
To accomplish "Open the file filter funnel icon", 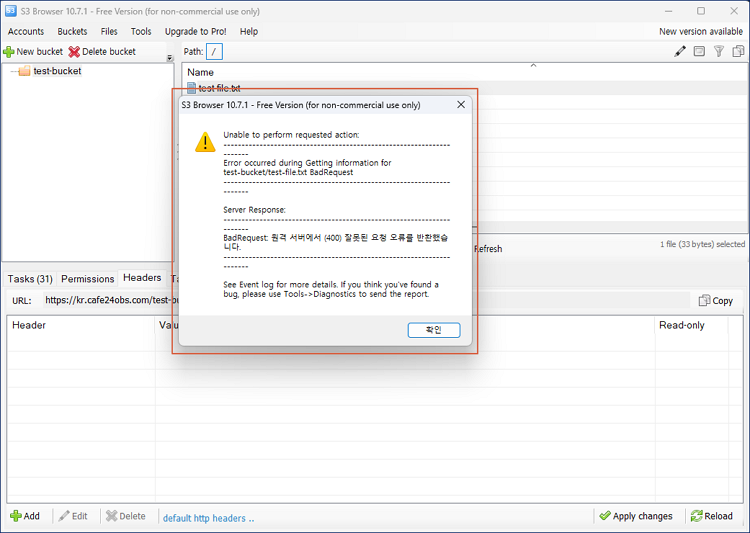I will point(718,51).
